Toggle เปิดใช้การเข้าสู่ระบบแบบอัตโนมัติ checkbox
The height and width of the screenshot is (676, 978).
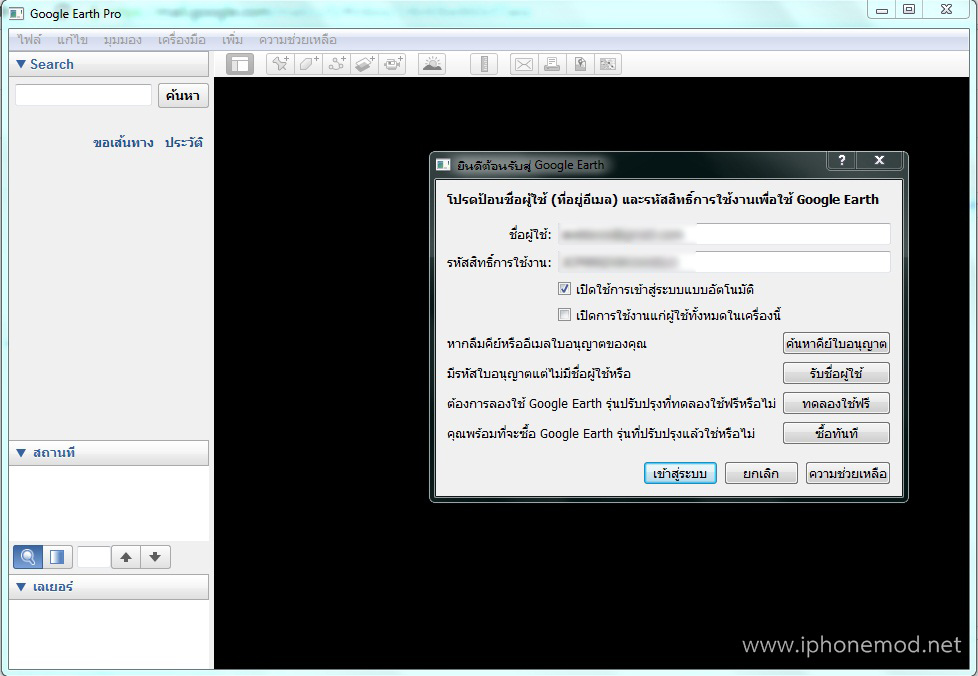pyautogui.click(x=564, y=289)
